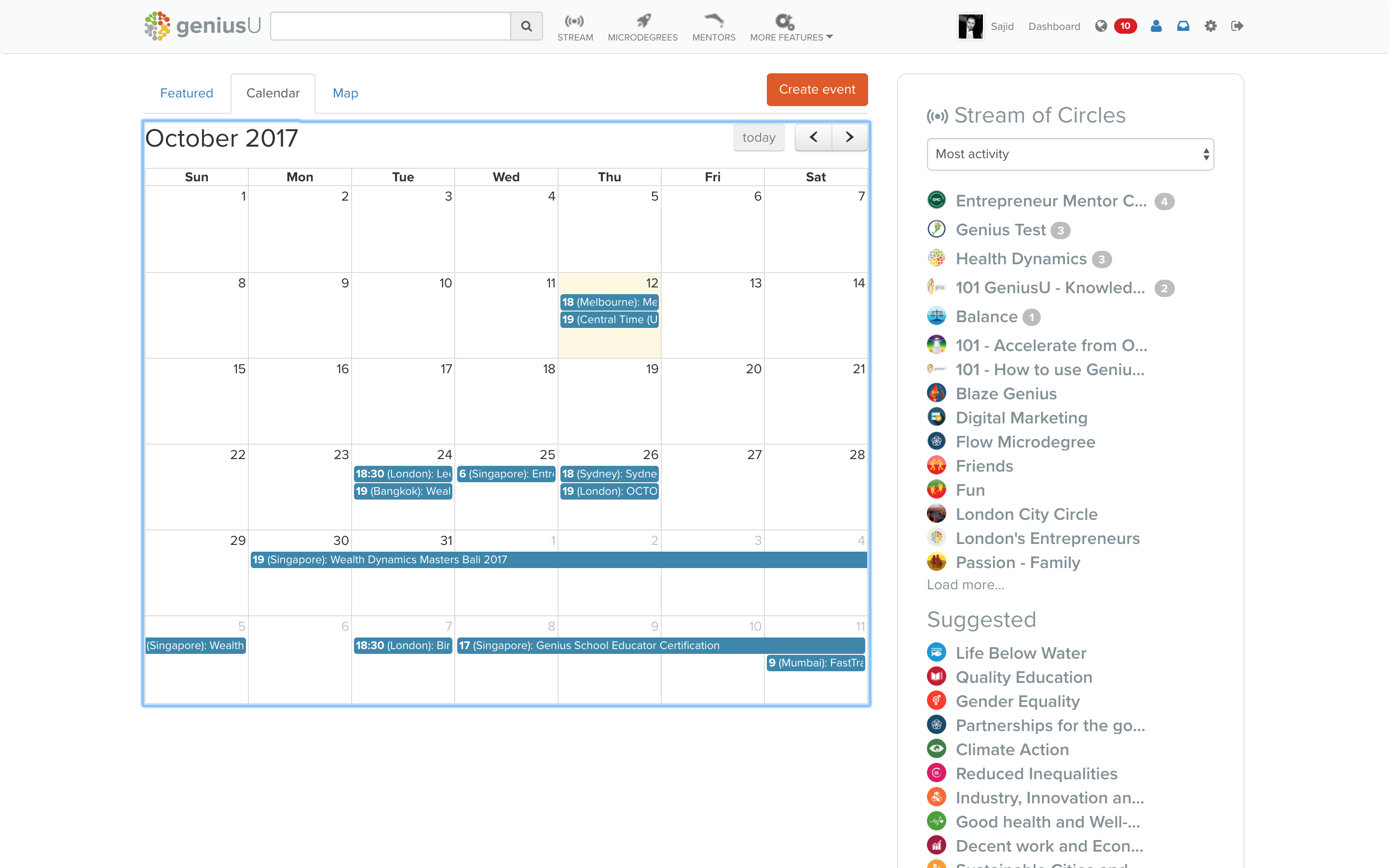Screen dimensions: 1389x868
Task: Click Quality Education icon
Action: 936,677
